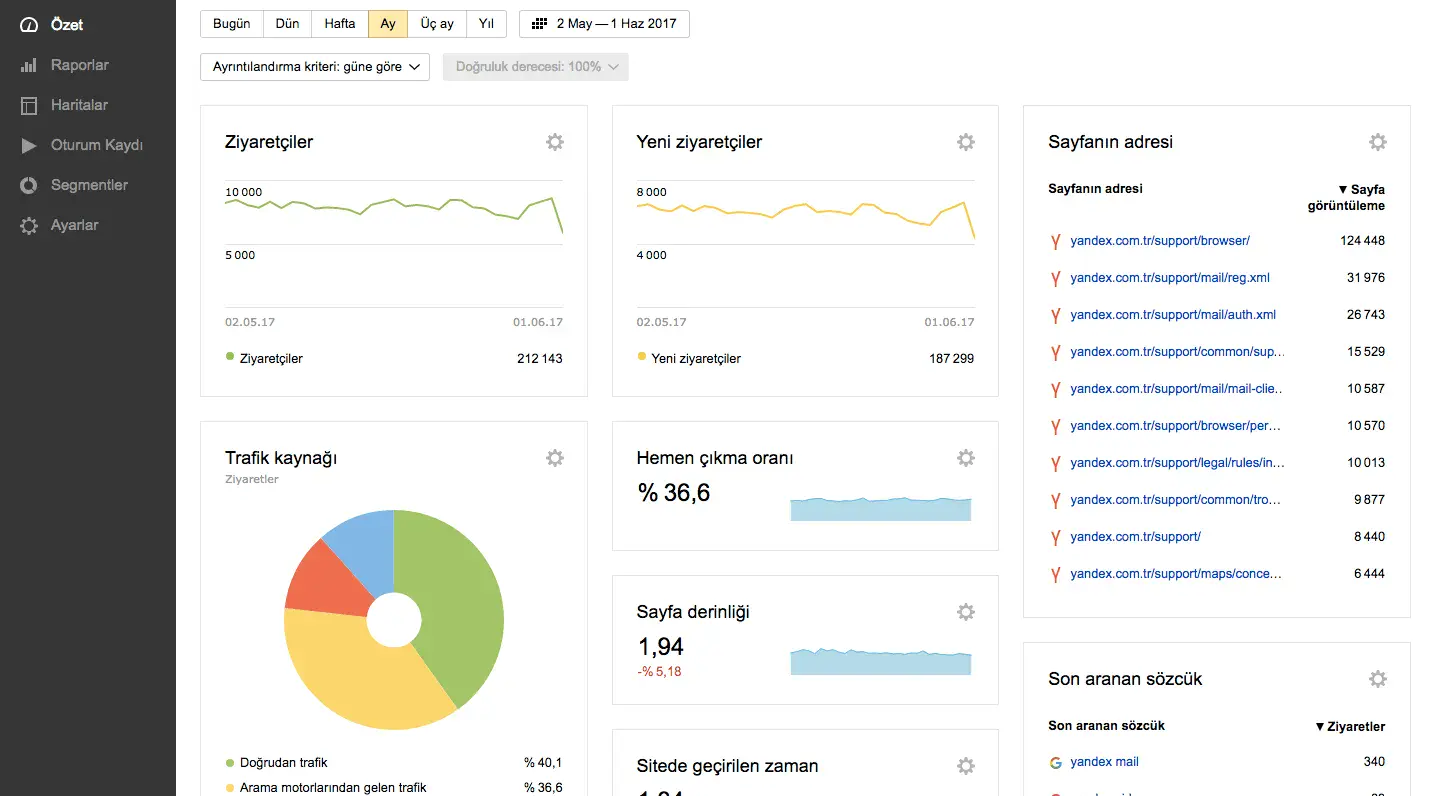The width and height of the screenshot is (1432, 796).
Task: Go to Segmentler in sidebar
Action: tap(89, 185)
